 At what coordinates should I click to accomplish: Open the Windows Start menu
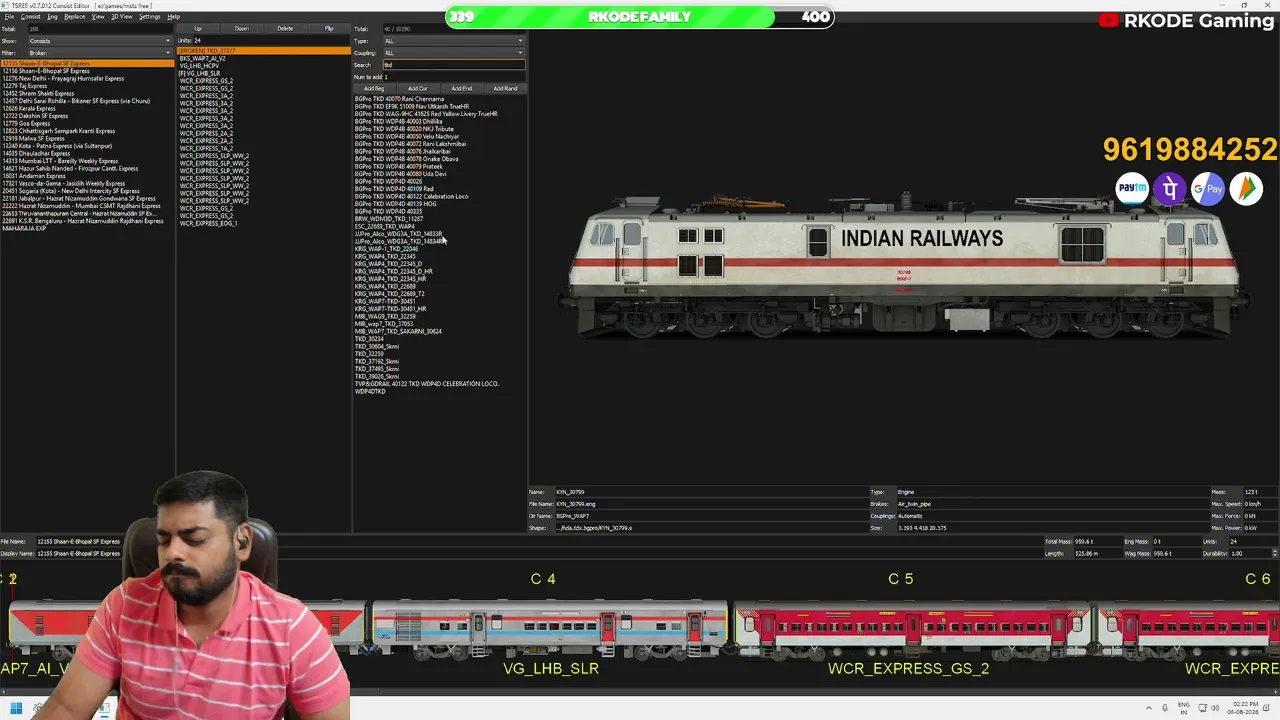point(16,709)
